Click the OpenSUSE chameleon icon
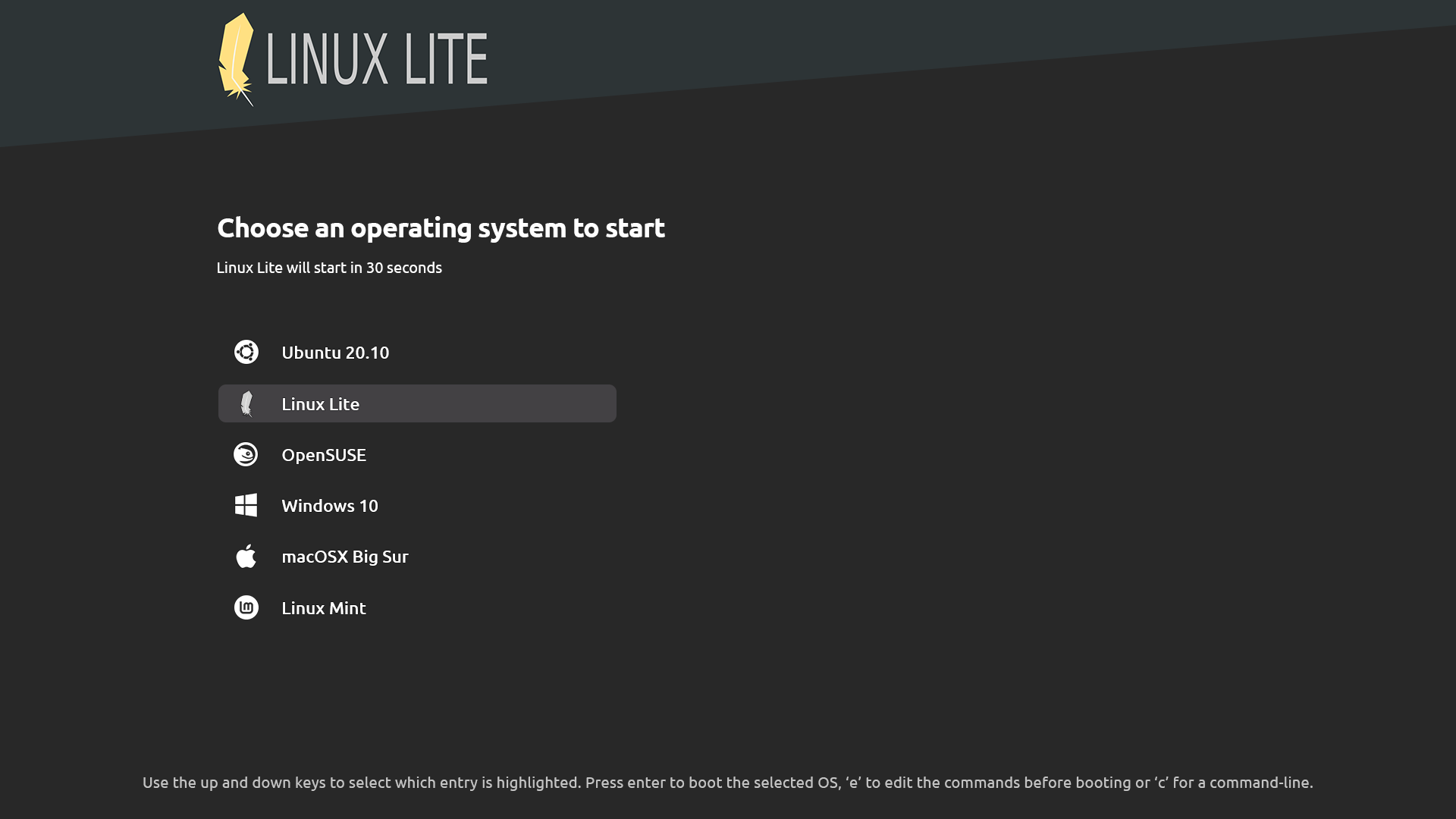Image resolution: width=1456 pixels, height=819 pixels. click(246, 454)
